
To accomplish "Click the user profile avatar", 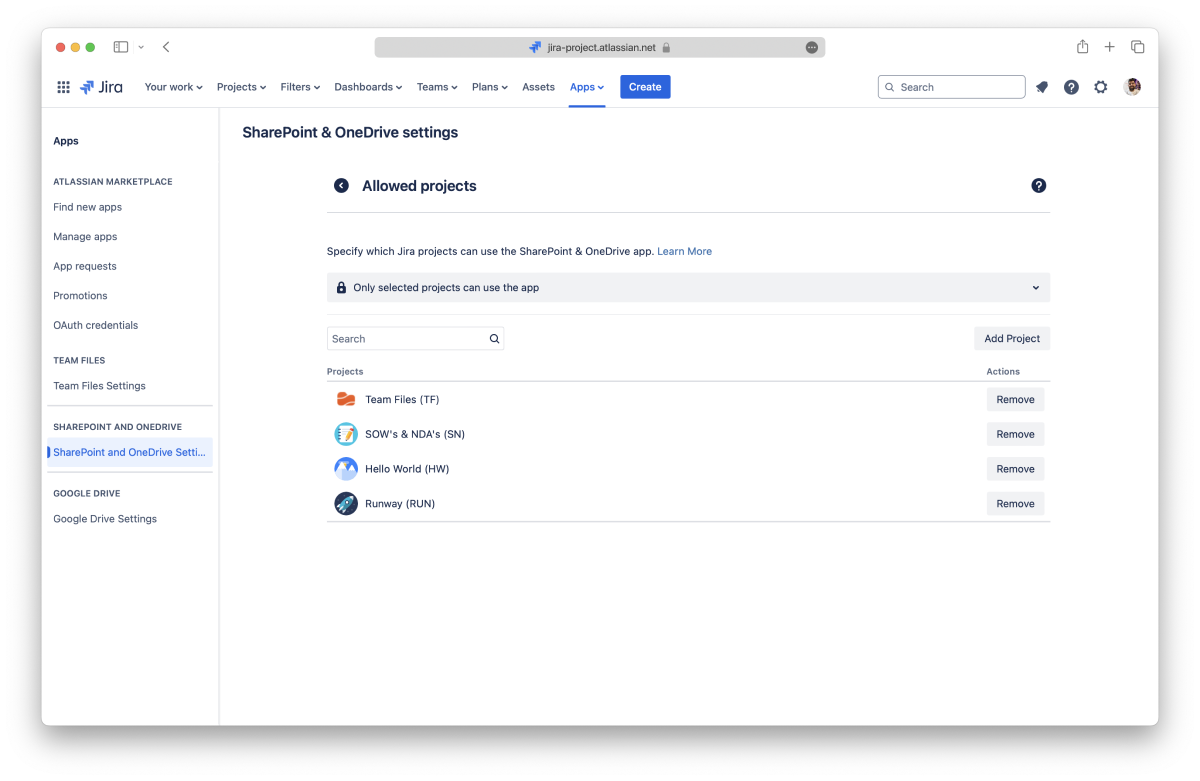I will (x=1132, y=87).
